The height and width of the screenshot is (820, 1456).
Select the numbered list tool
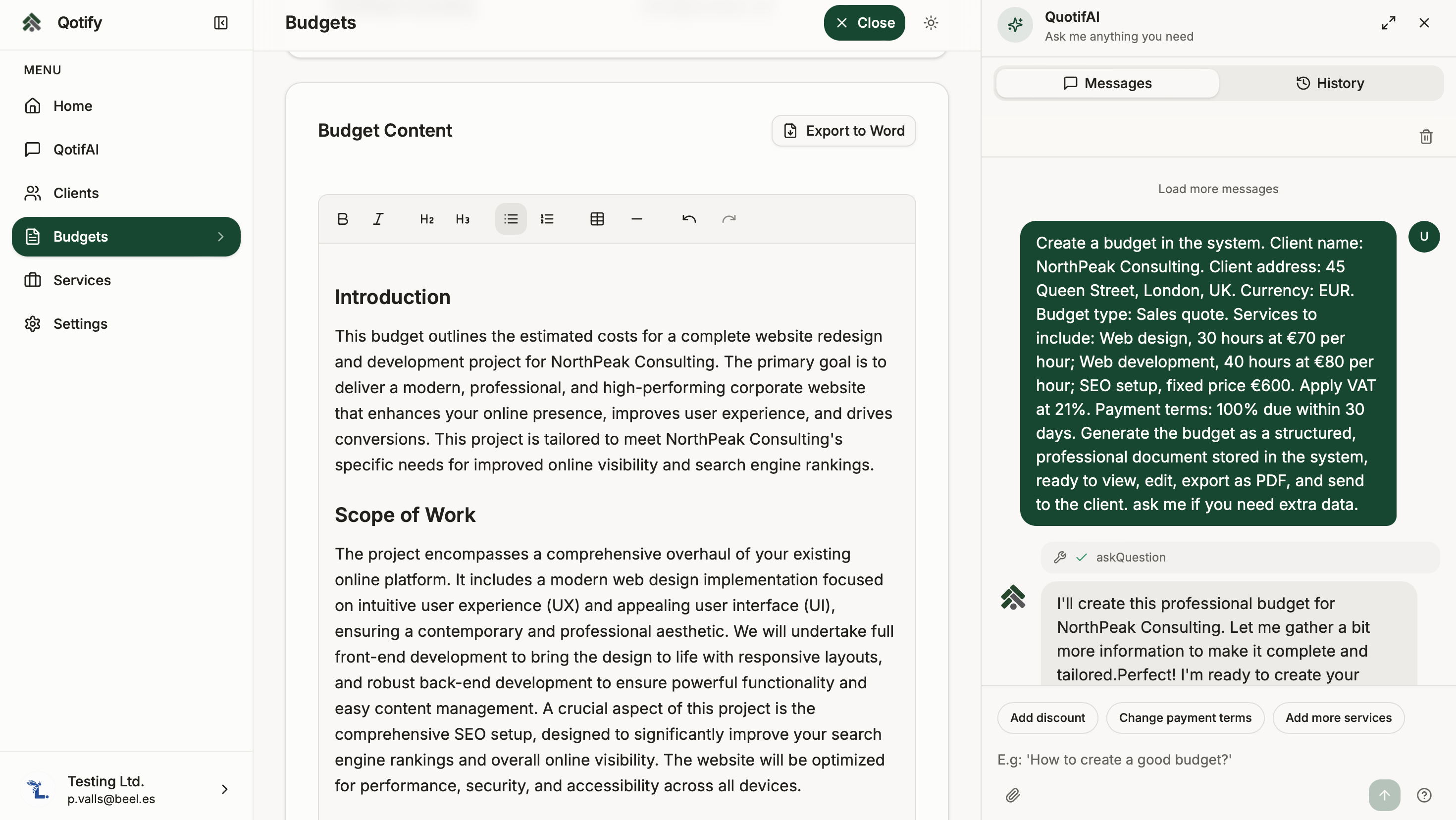[x=547, y=219]
